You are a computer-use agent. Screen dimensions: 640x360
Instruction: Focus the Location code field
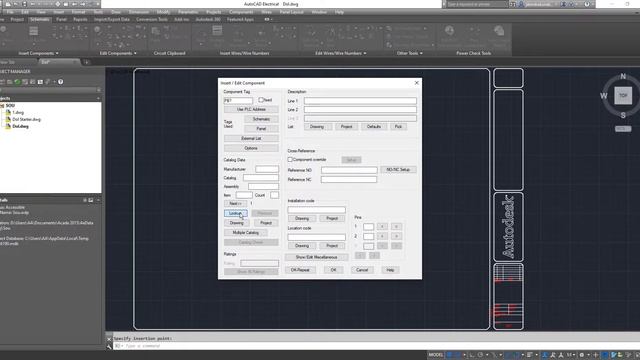click(x=316, y=237)
